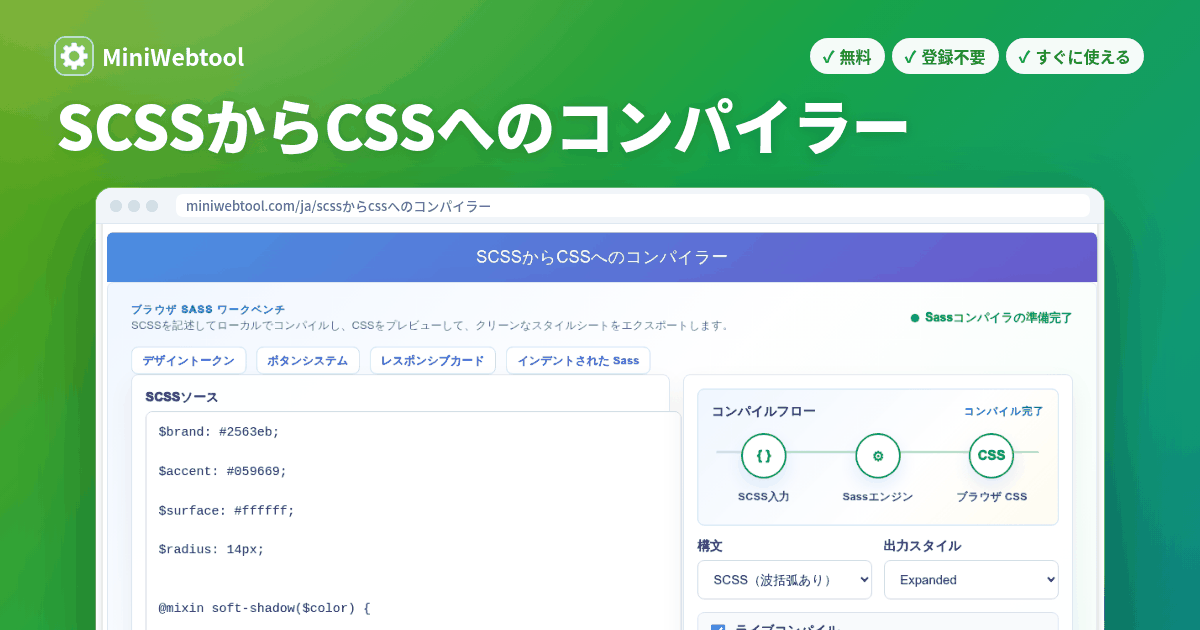Viewport: 1200px width, 630px height.
Task: Click the ブラウザ CSS step label
Action: (992, 497)
